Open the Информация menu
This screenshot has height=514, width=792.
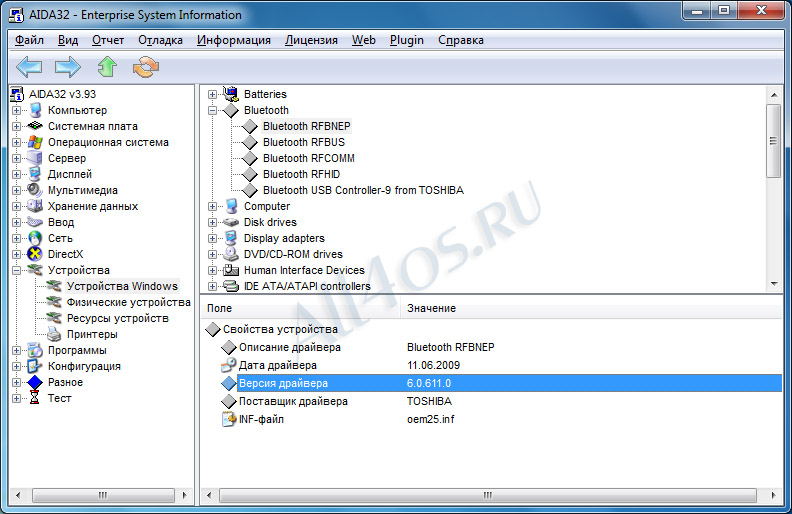pos(234,40)
